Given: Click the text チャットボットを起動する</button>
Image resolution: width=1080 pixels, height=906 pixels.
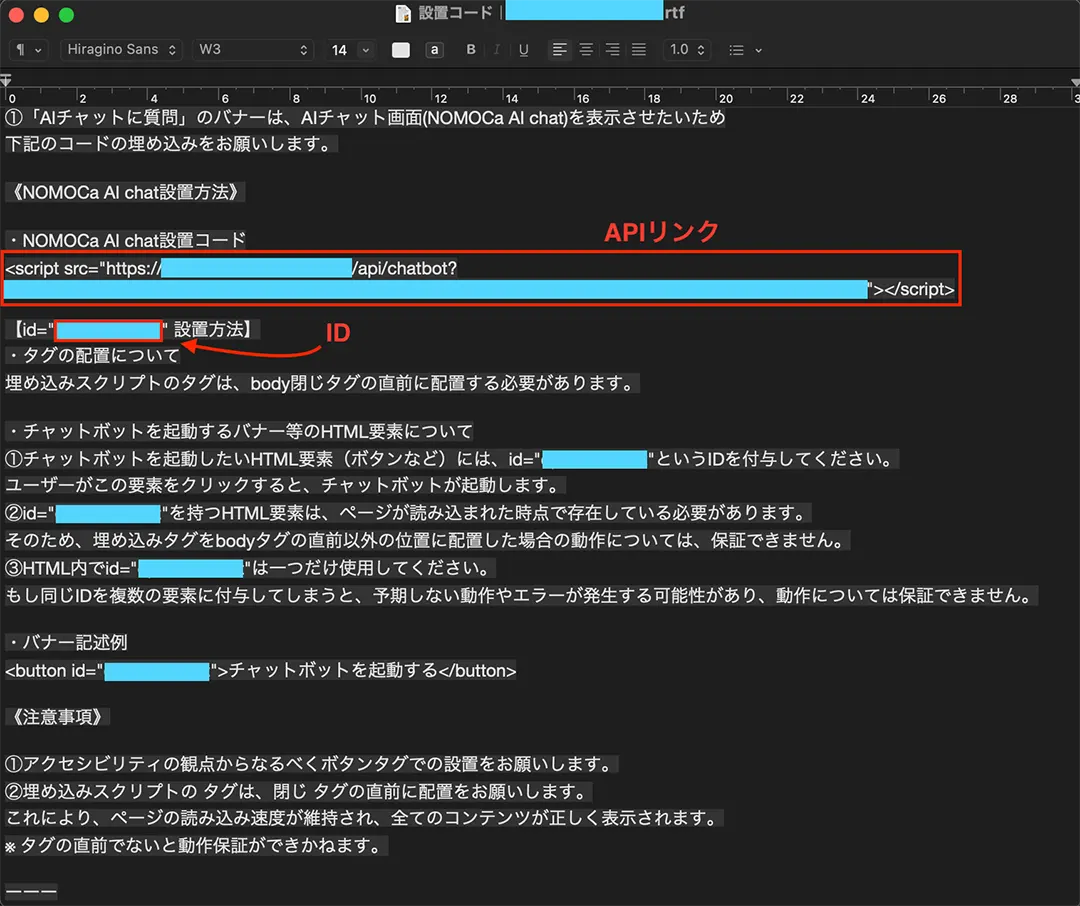Looking at the screenshot, I should coord(372,671).
